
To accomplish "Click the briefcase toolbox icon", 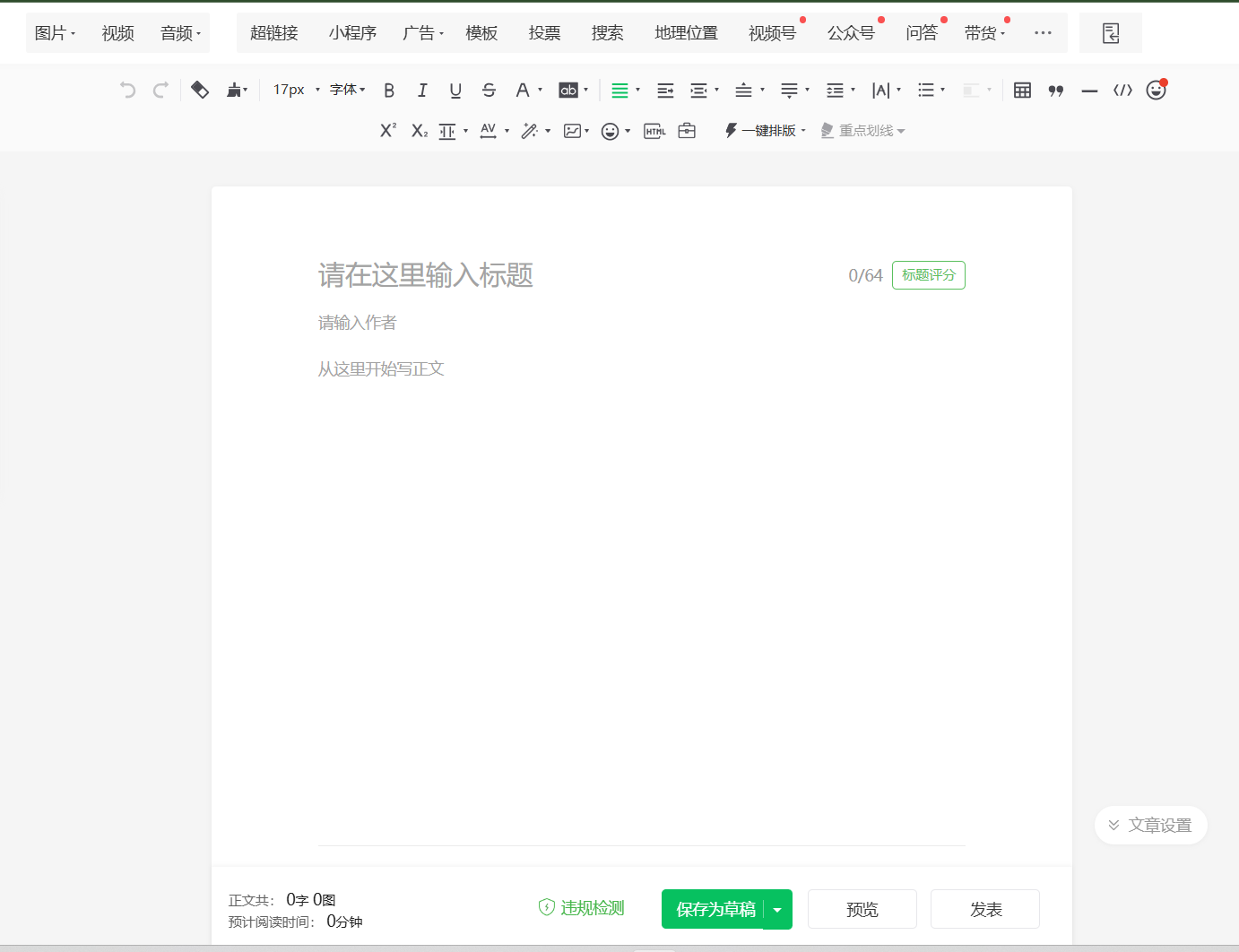I will click(687, 131).
